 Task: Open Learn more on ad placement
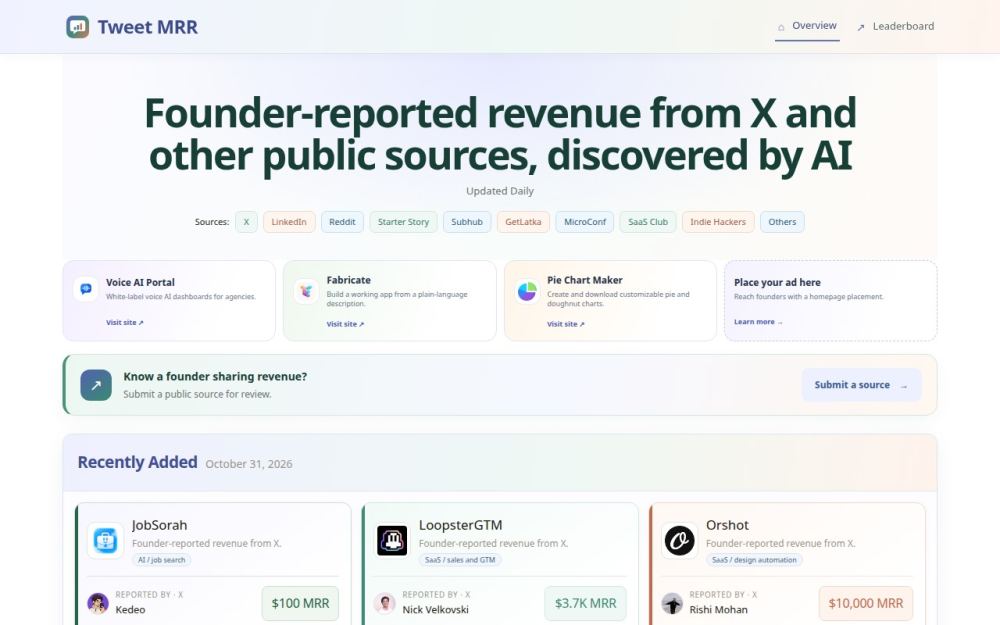tap(758, 322)
